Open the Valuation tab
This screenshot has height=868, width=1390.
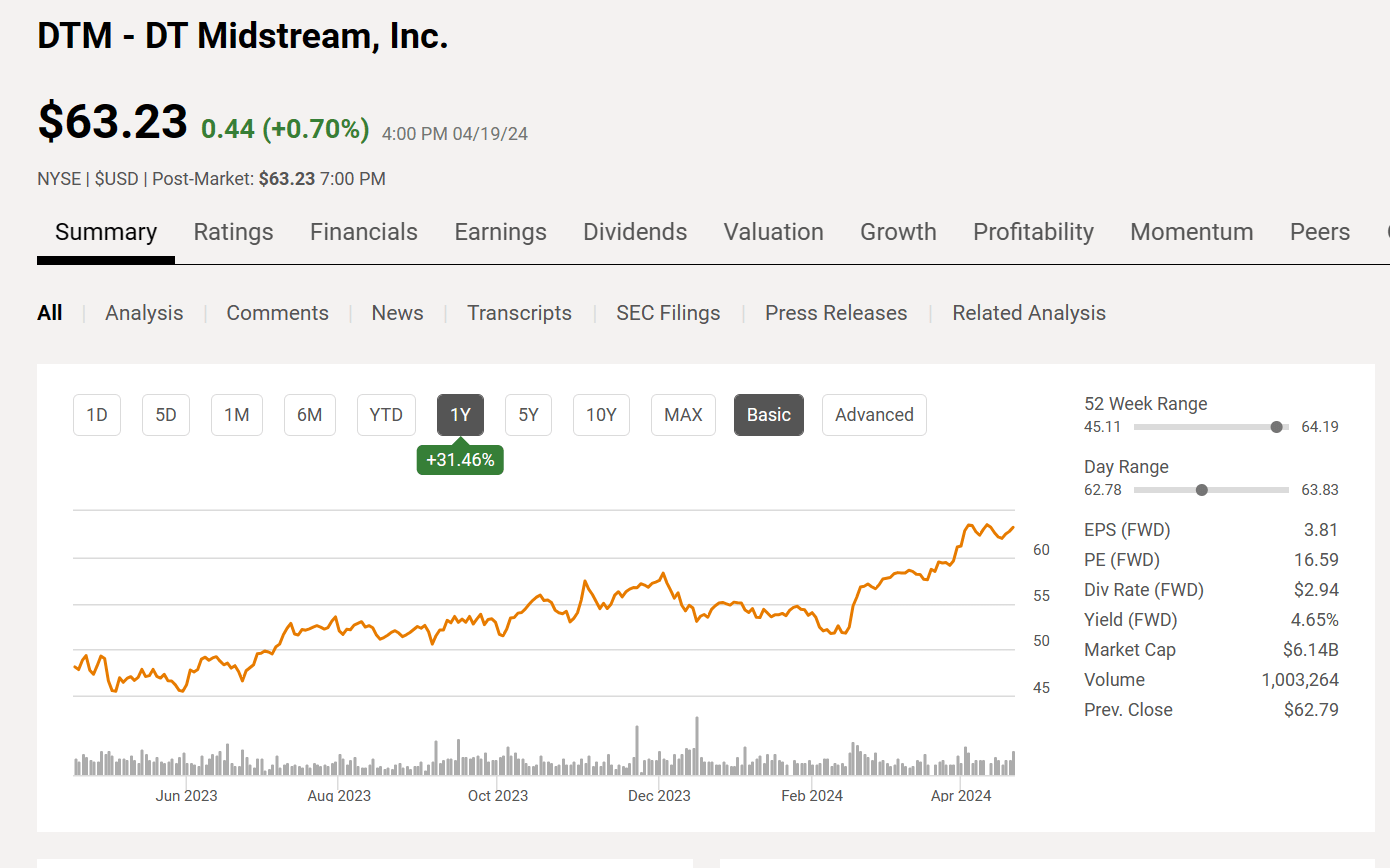click(x=773, y=231)
